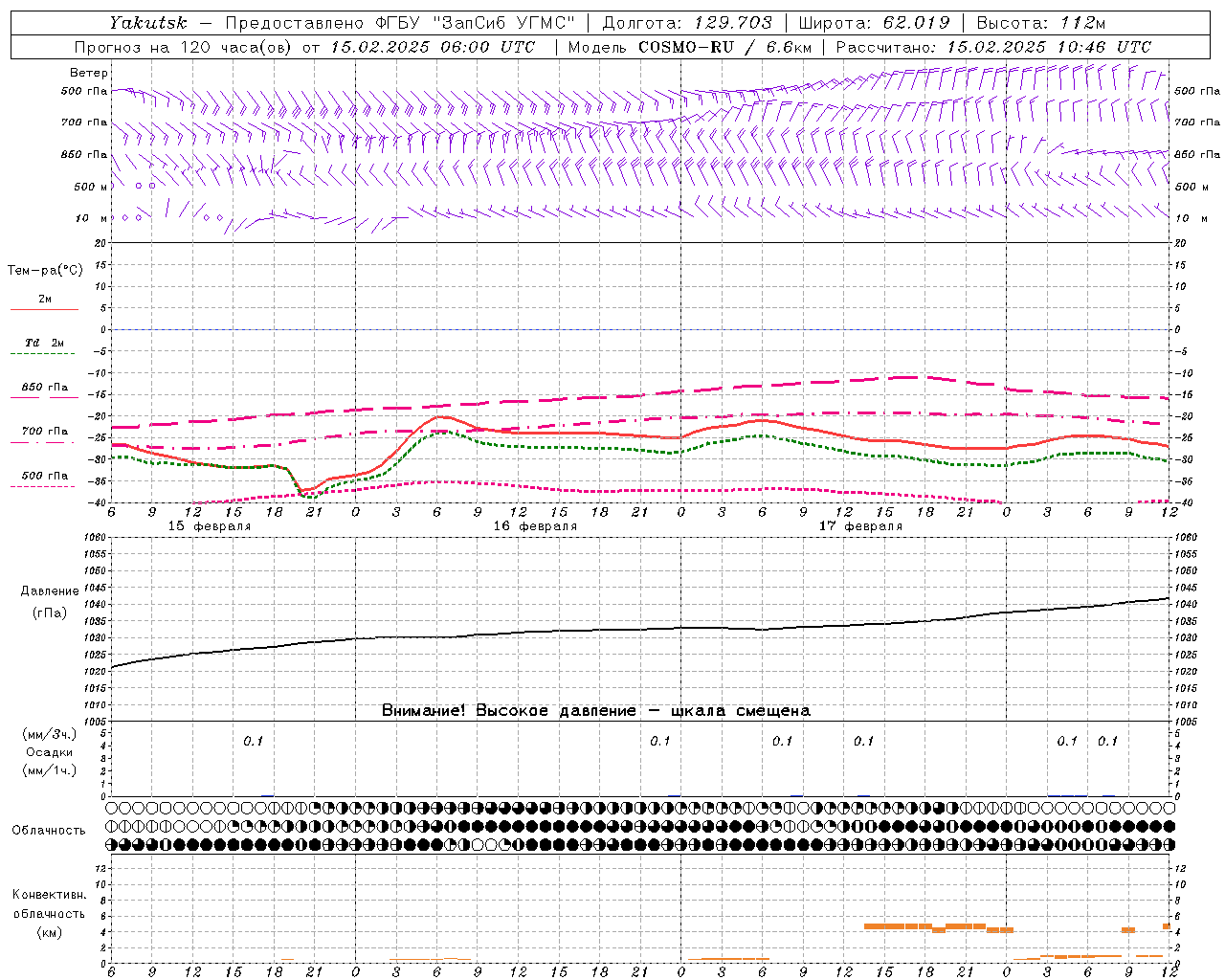Click the 15 февраля date label
Viewport: 1225px width, 980px height.
pyautogui.click(x=210, y=526)
